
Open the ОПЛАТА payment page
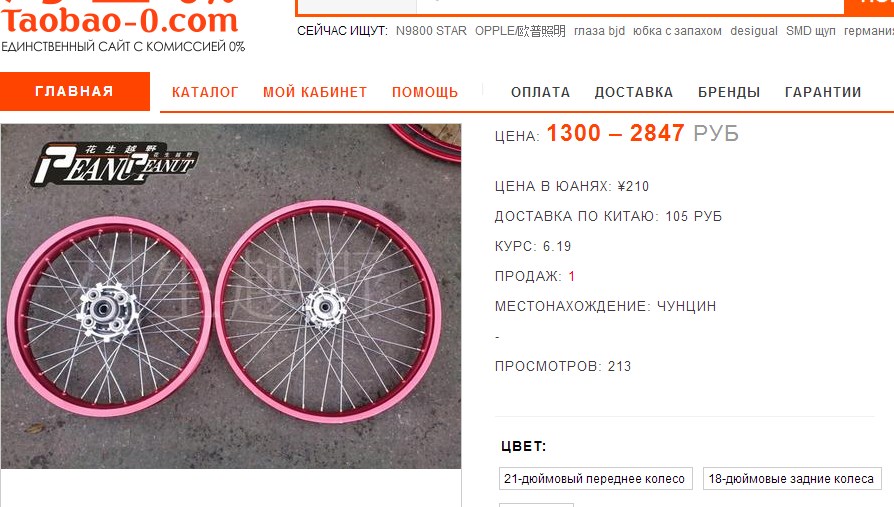(x=541, y=92)
